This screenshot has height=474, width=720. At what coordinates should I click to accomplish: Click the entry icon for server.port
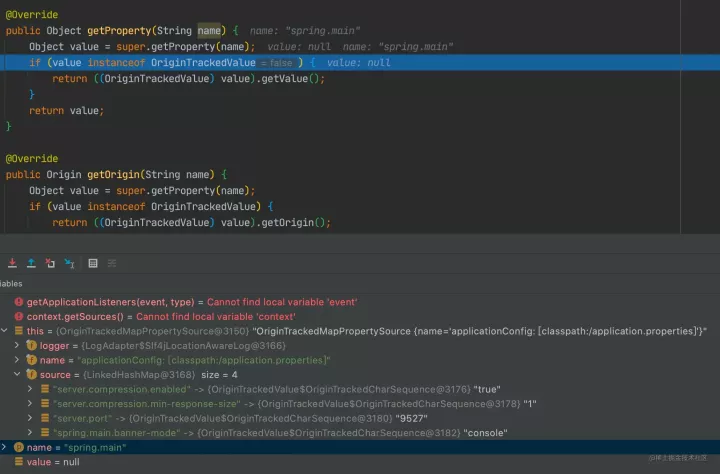point(45,418)
